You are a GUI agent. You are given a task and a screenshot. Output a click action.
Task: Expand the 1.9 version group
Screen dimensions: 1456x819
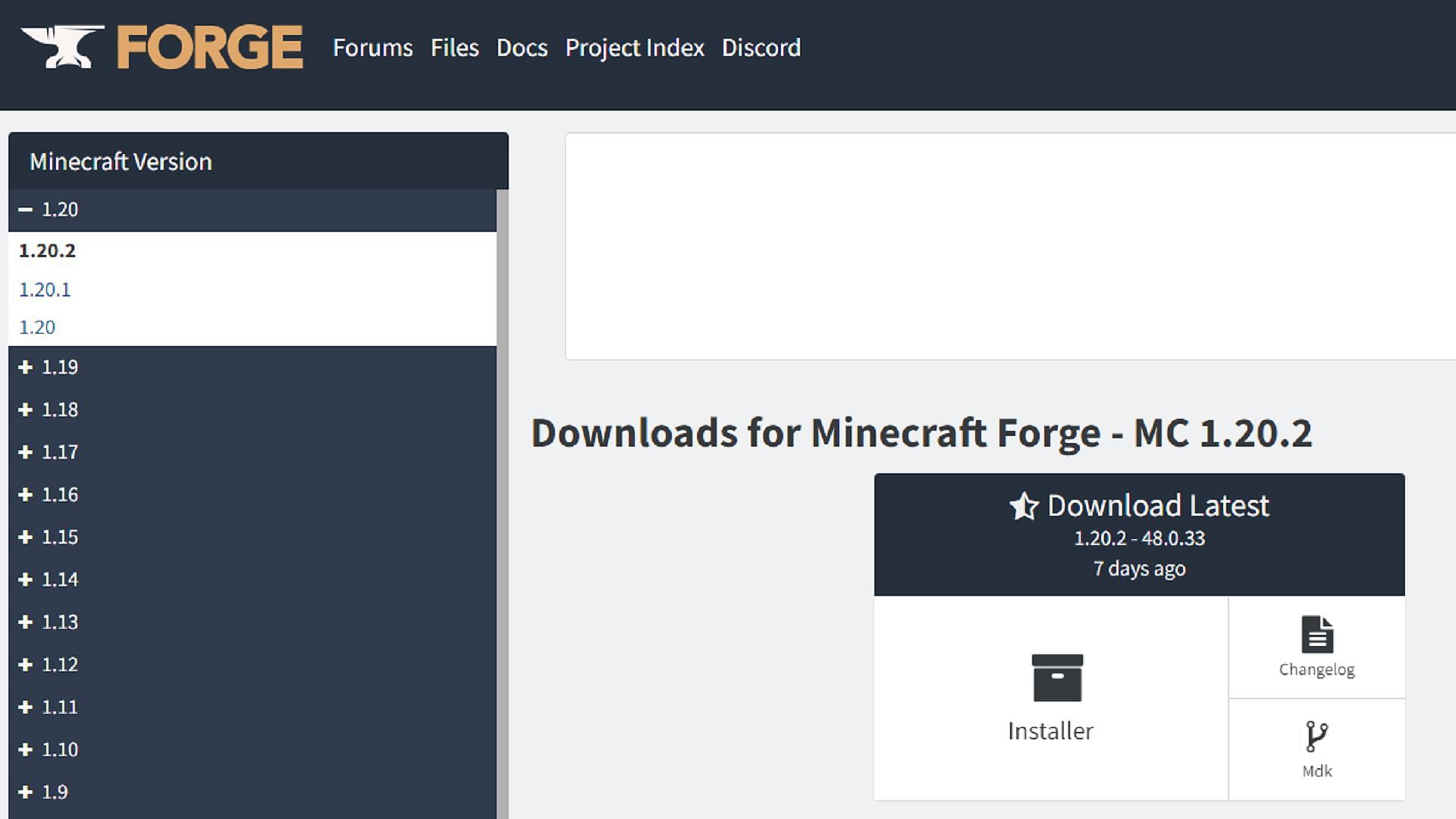pyautogui.click(x=253, y=792)
